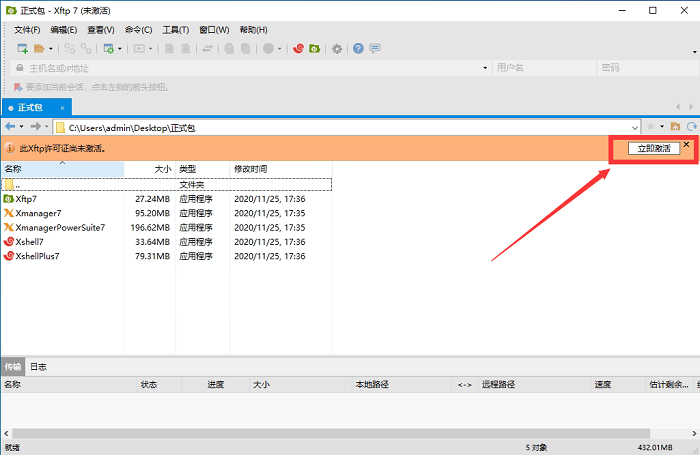Expand the path dropdown chevron
700x455 pixels.
635,128
